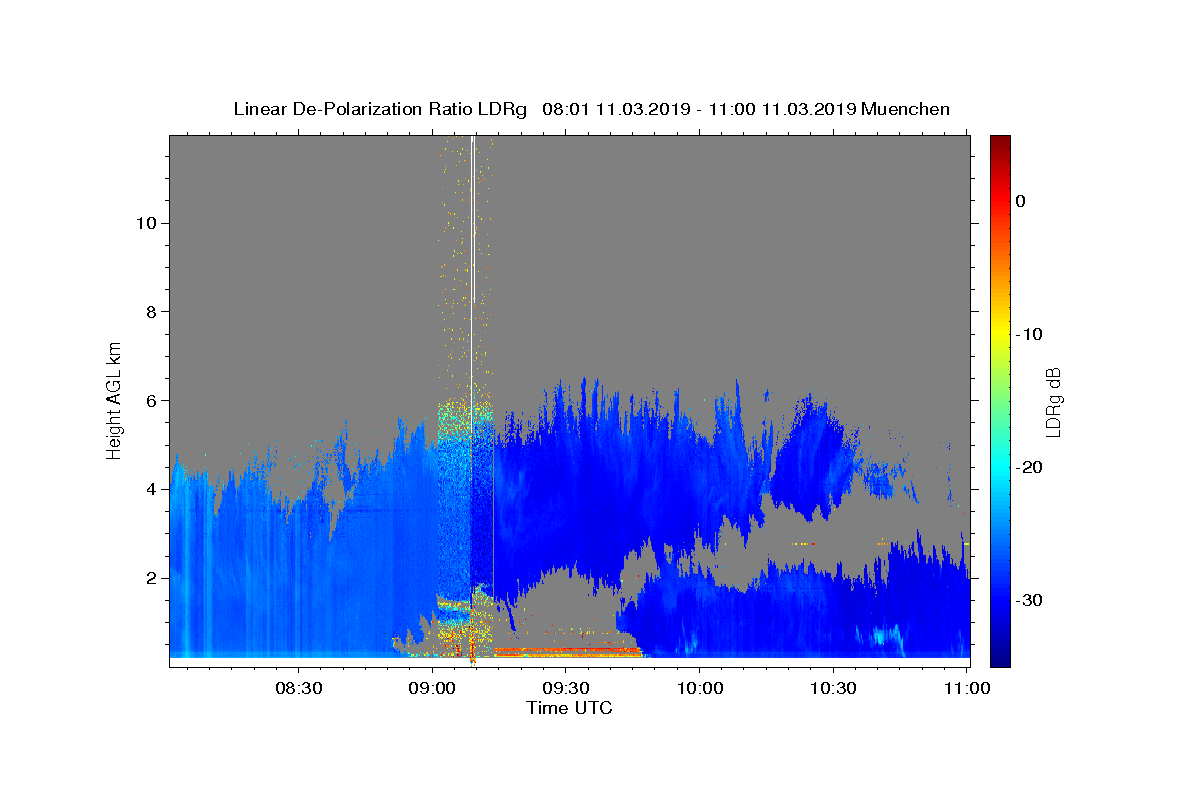Click the colorbar label '-30'
The height and width of the screenshot is (800, 1200).
tap(1030, 600)
